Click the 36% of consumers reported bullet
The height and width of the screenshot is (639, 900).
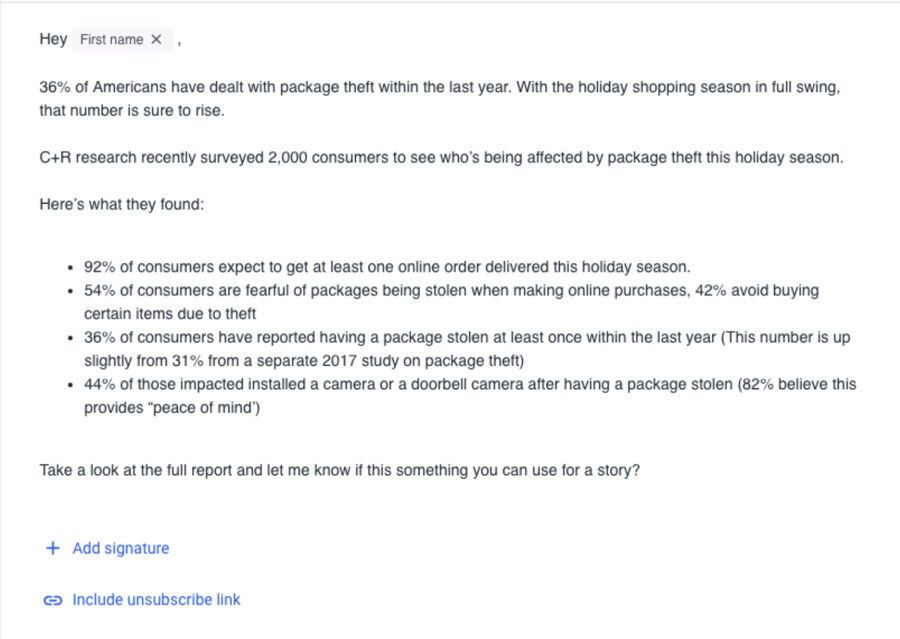click(467, 349)
